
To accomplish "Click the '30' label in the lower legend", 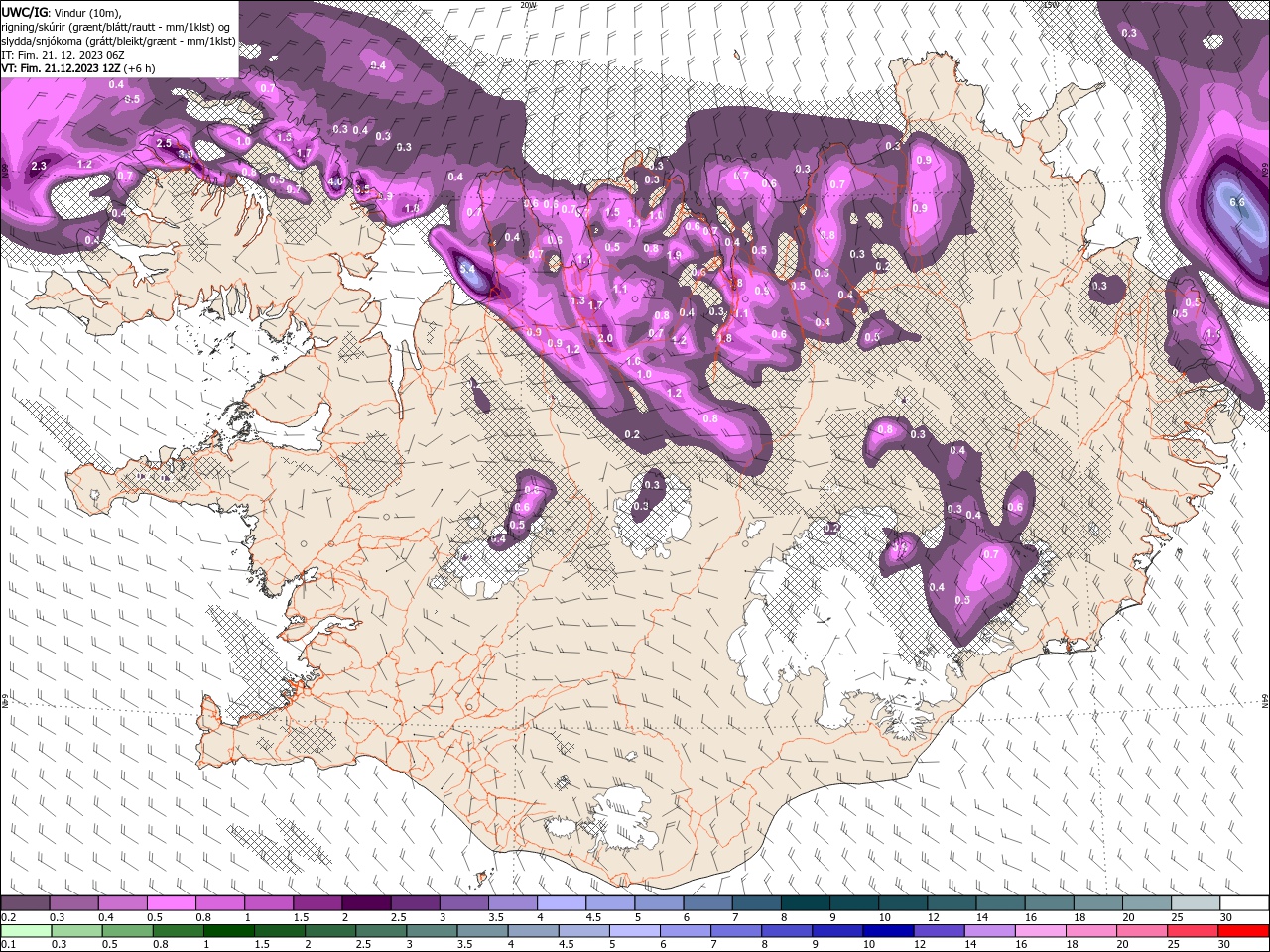I will pyautogui.click(x=1223, y=945).
